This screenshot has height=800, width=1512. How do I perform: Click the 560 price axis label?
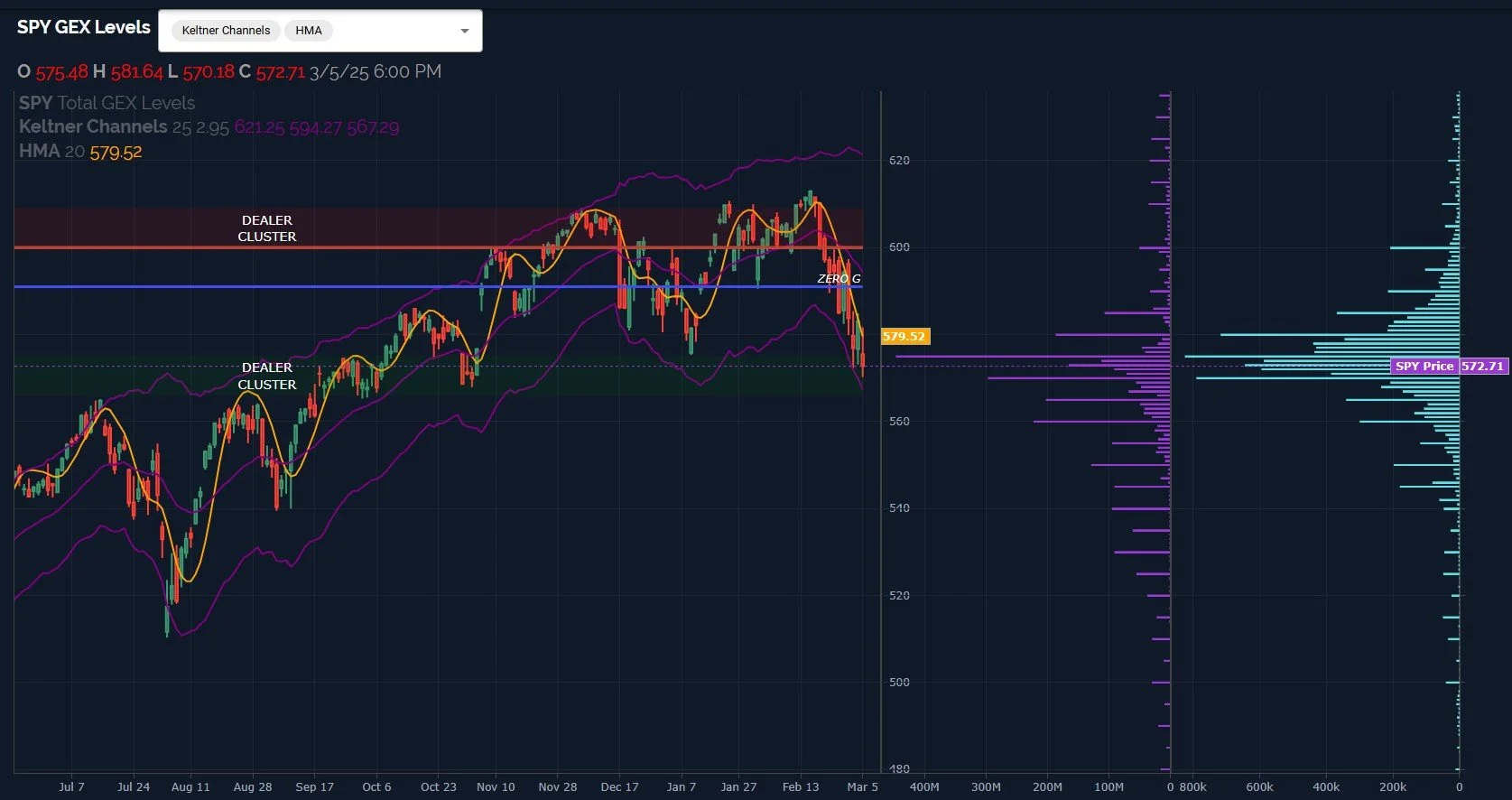[899, 421]
